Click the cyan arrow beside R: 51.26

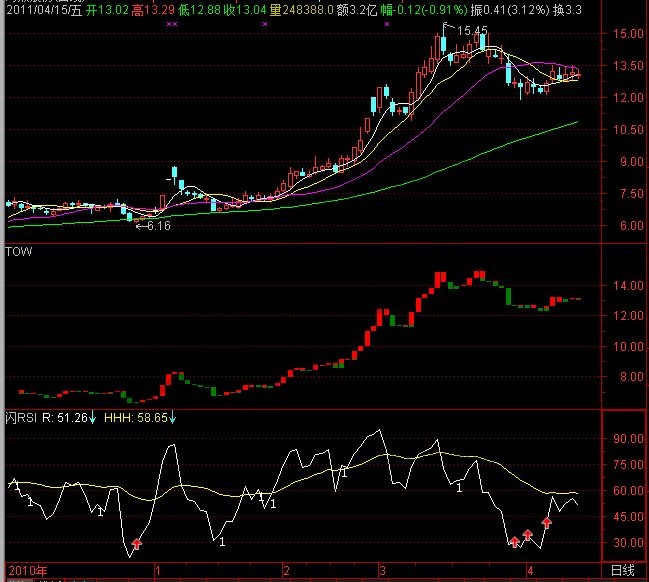point(91,418)
